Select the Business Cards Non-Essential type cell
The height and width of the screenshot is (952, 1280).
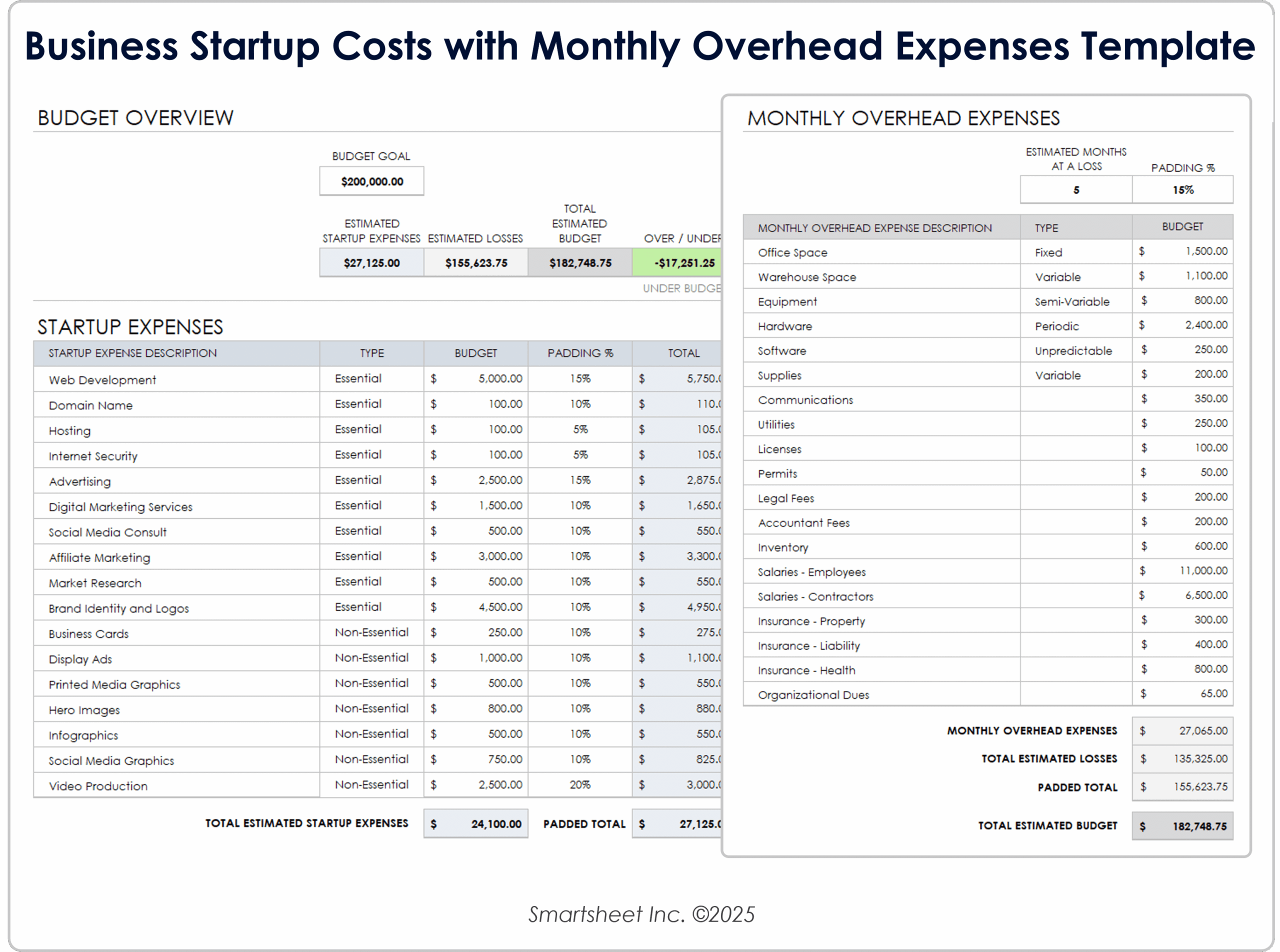[x=371, y=632]
